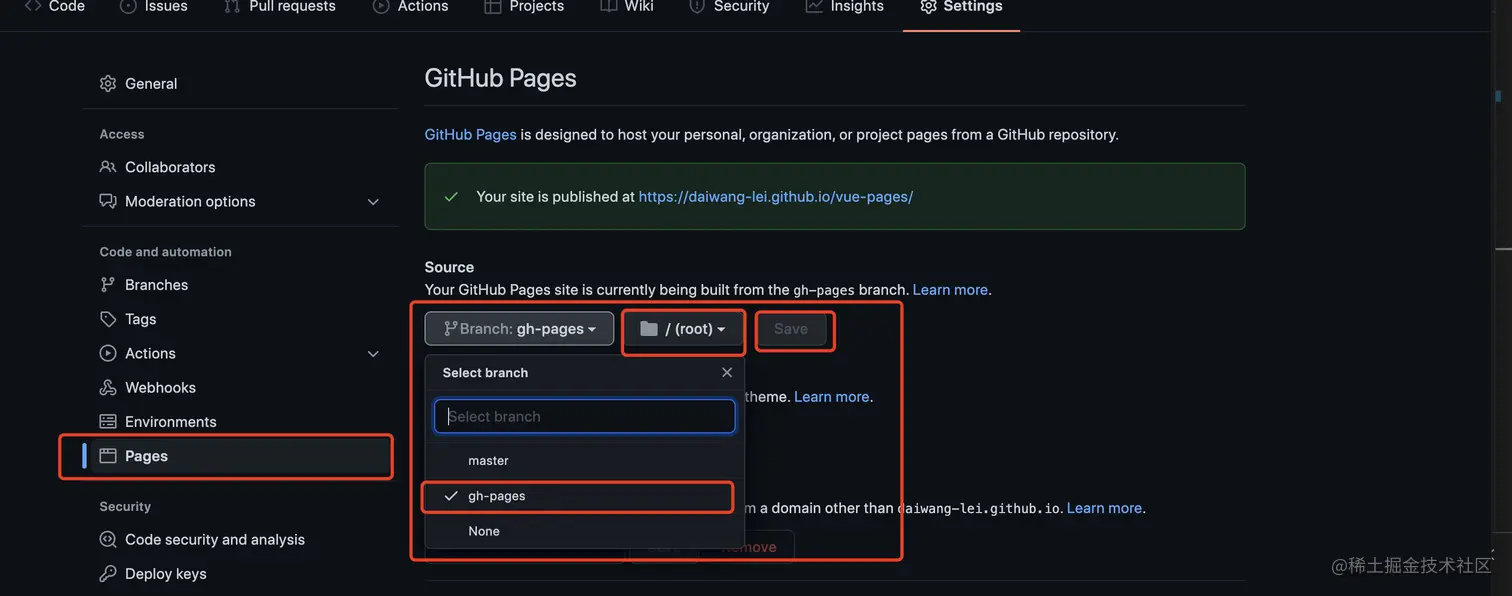Click the Projects table icon in navigation
This screenshot has height=596, width=1512.
point(492,6)
